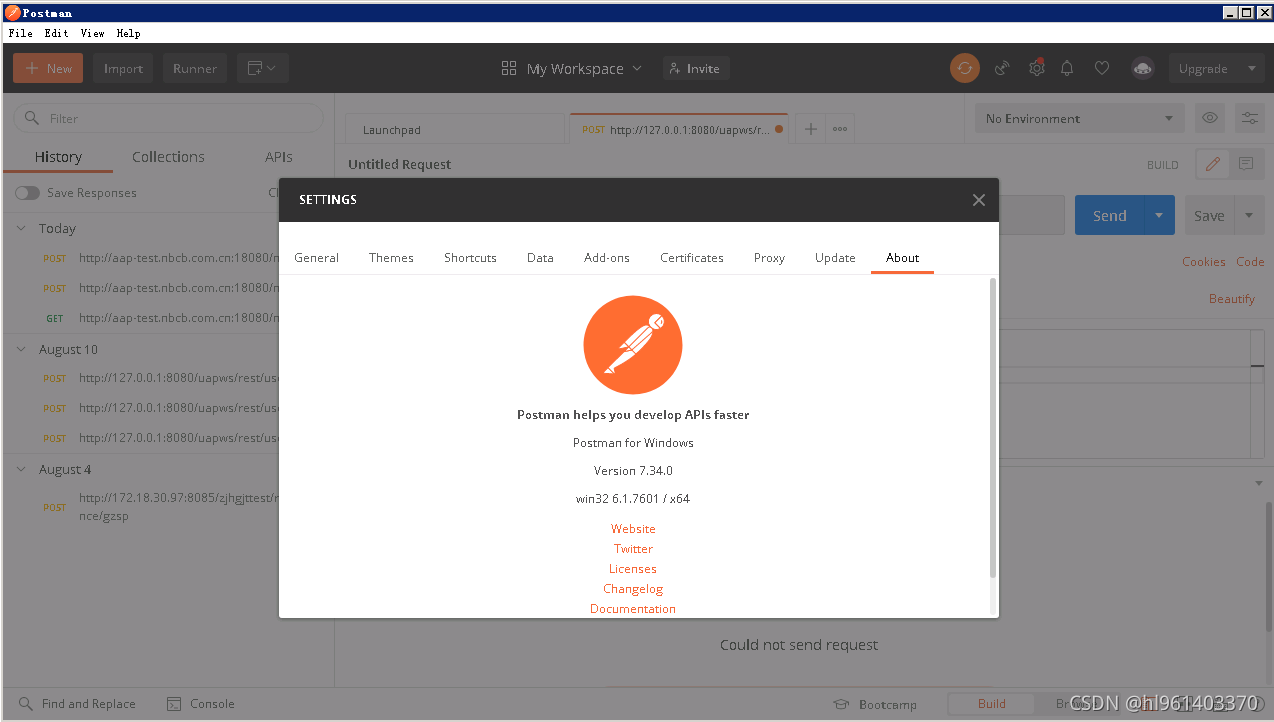Screen dimensions: 1274x722
Task: Select the GET aap-test.nbcb.com.cn history entry
Action: coord(159,318)
